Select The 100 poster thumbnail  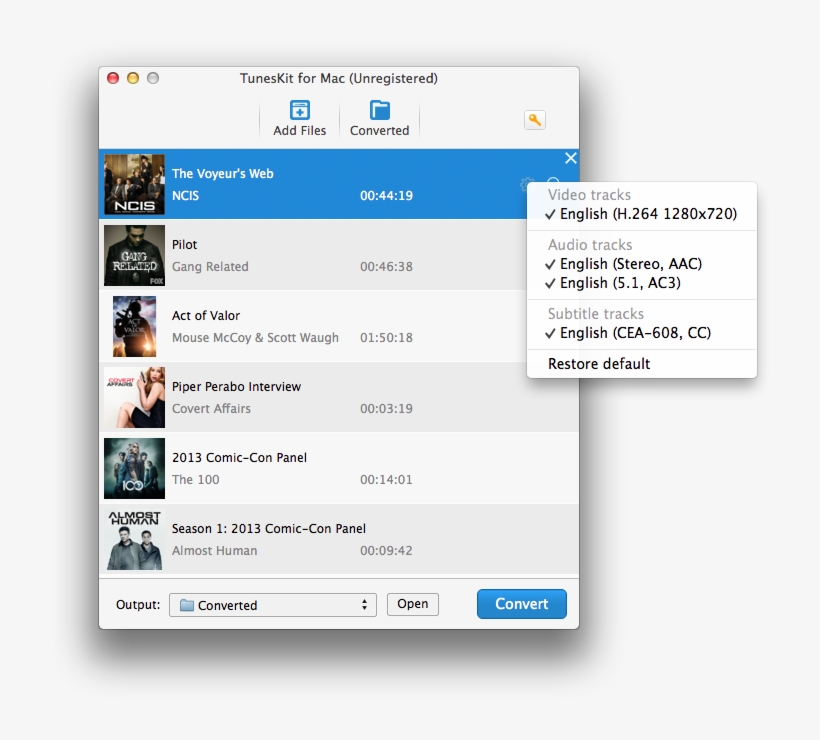coord(134,469)
